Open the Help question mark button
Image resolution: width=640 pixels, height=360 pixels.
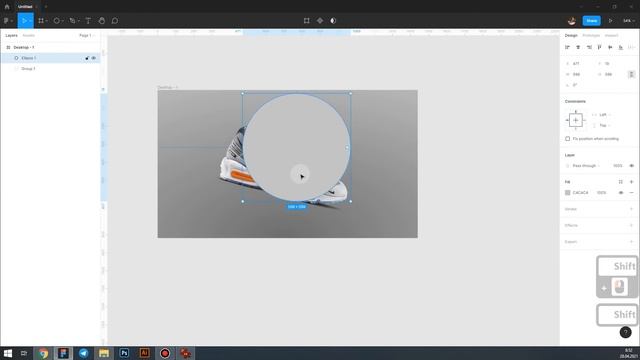pyautogui.click(x=625, y=332)
